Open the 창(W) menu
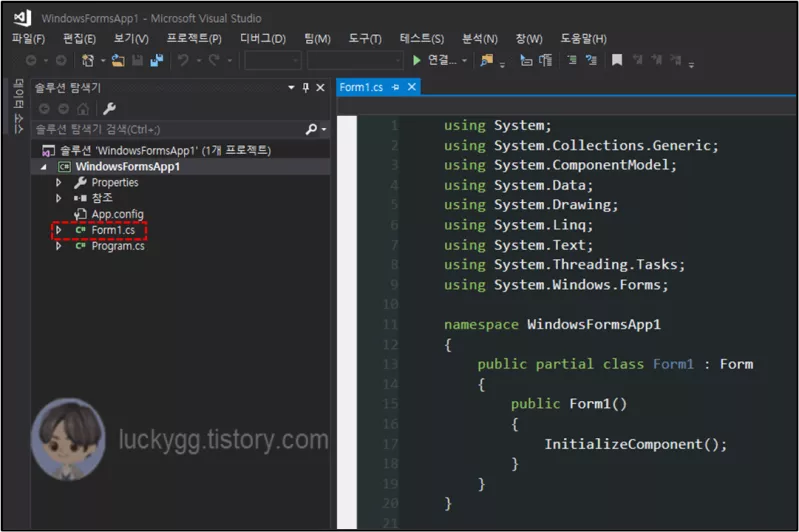 (529, 39)
